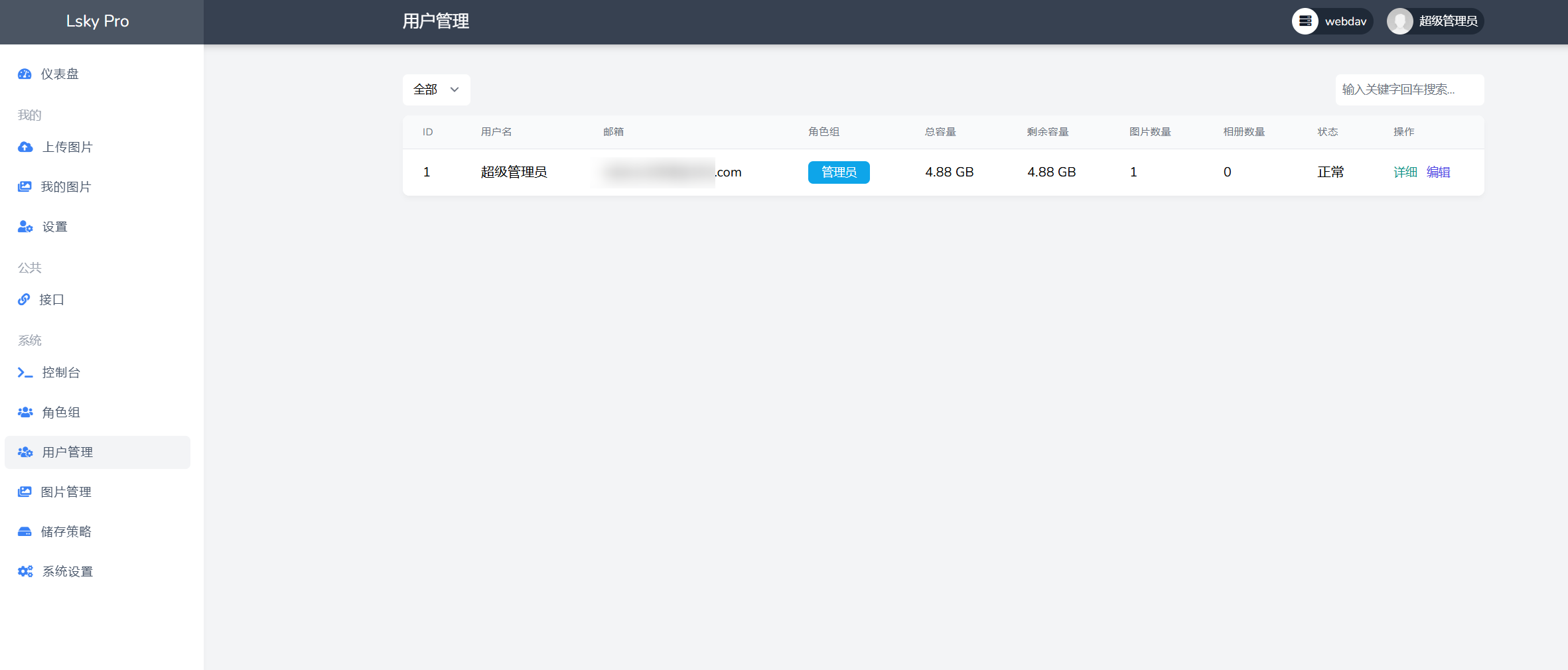Click the webdav storage server icon

coord(1305,21)
